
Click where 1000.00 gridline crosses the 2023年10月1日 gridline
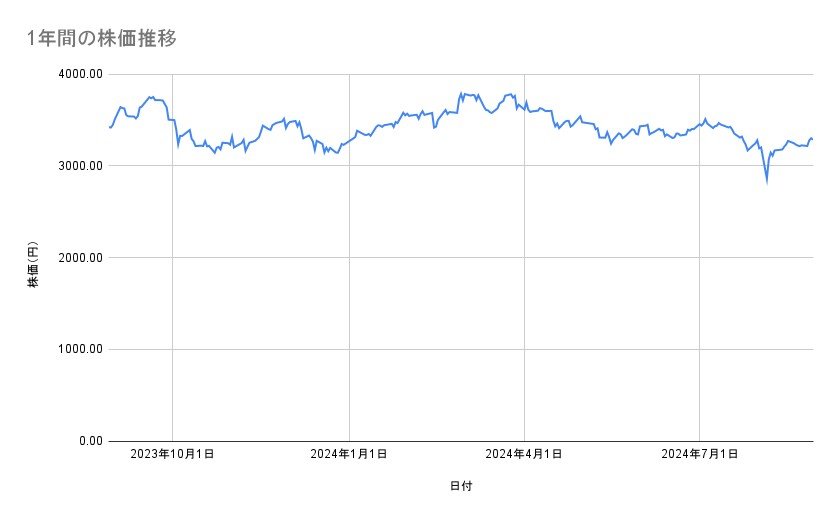(x=172, y=349)
